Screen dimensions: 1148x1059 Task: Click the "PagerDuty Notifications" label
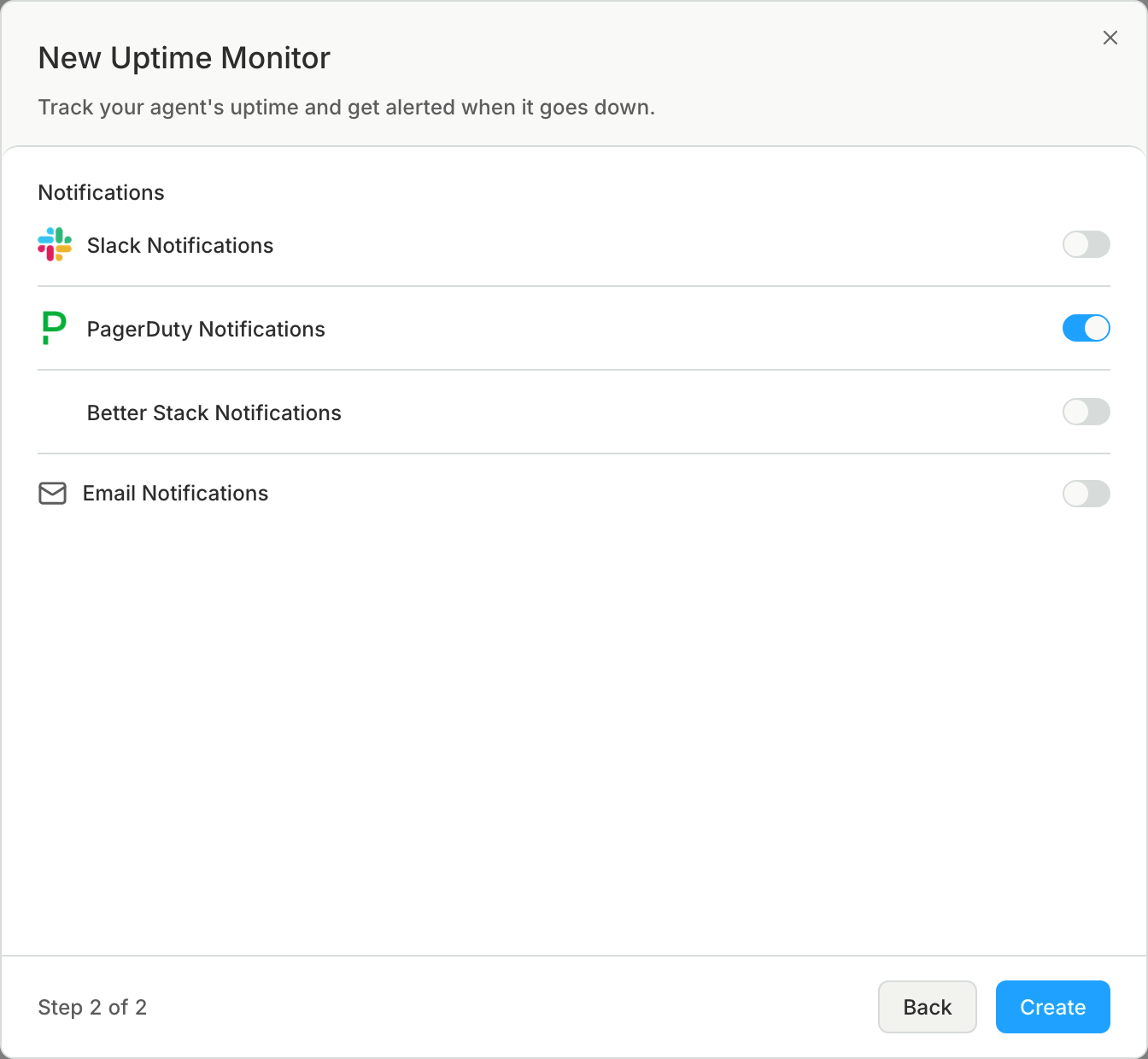coord(206,329)
